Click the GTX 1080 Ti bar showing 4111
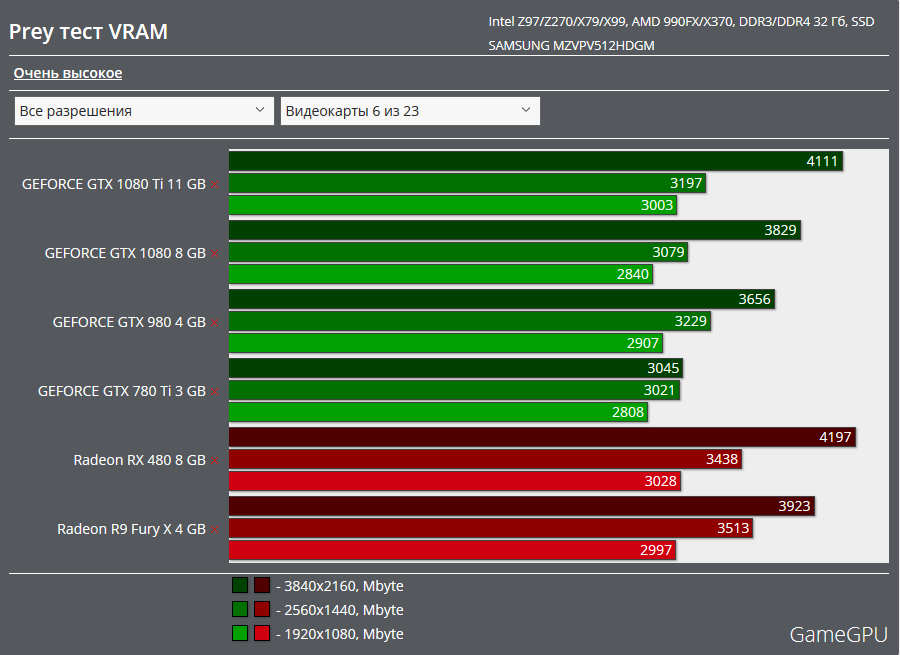900x655 pixels. (x=535, y=161)
